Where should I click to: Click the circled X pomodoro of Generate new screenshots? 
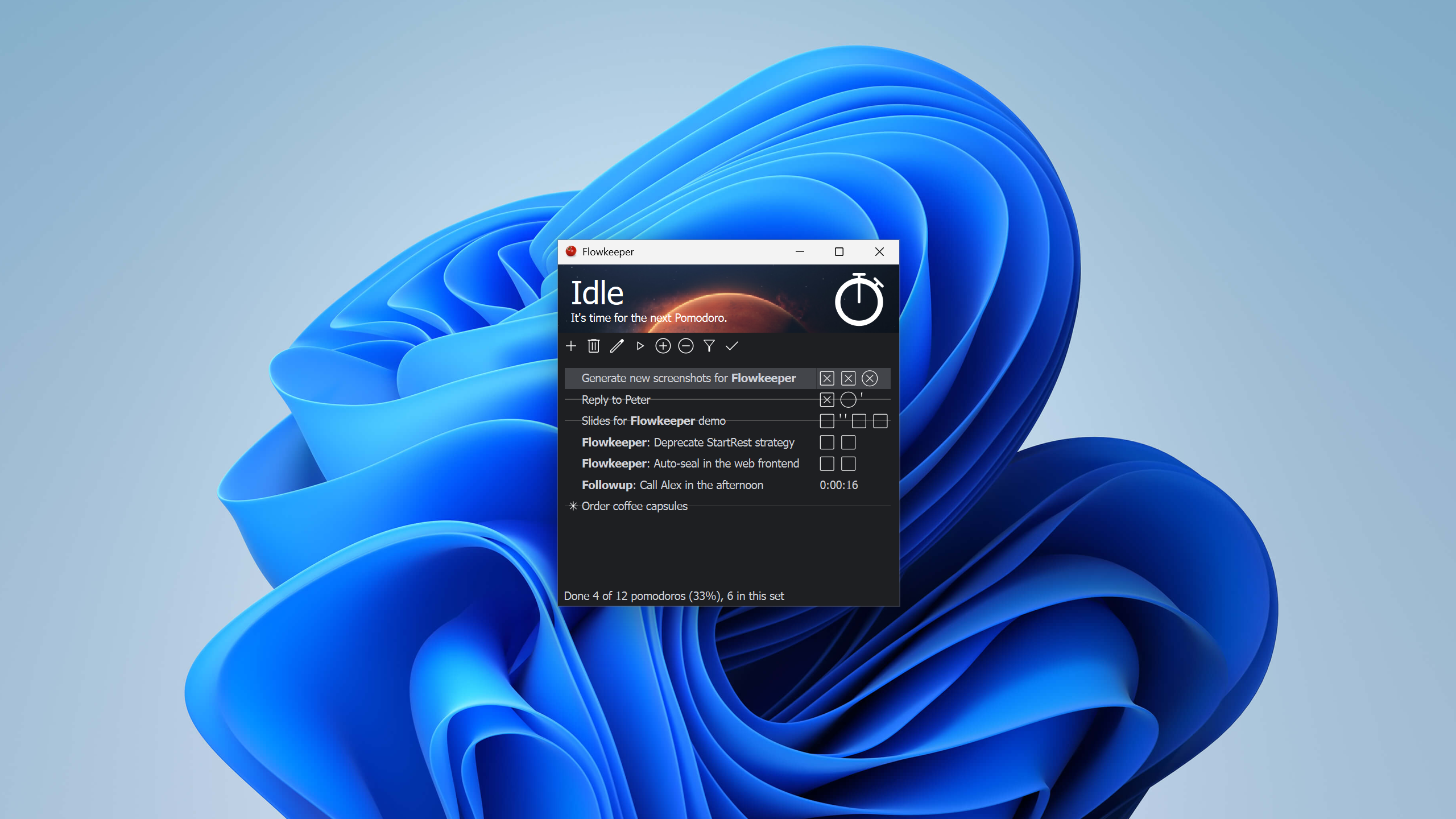[x=870, y=378]
